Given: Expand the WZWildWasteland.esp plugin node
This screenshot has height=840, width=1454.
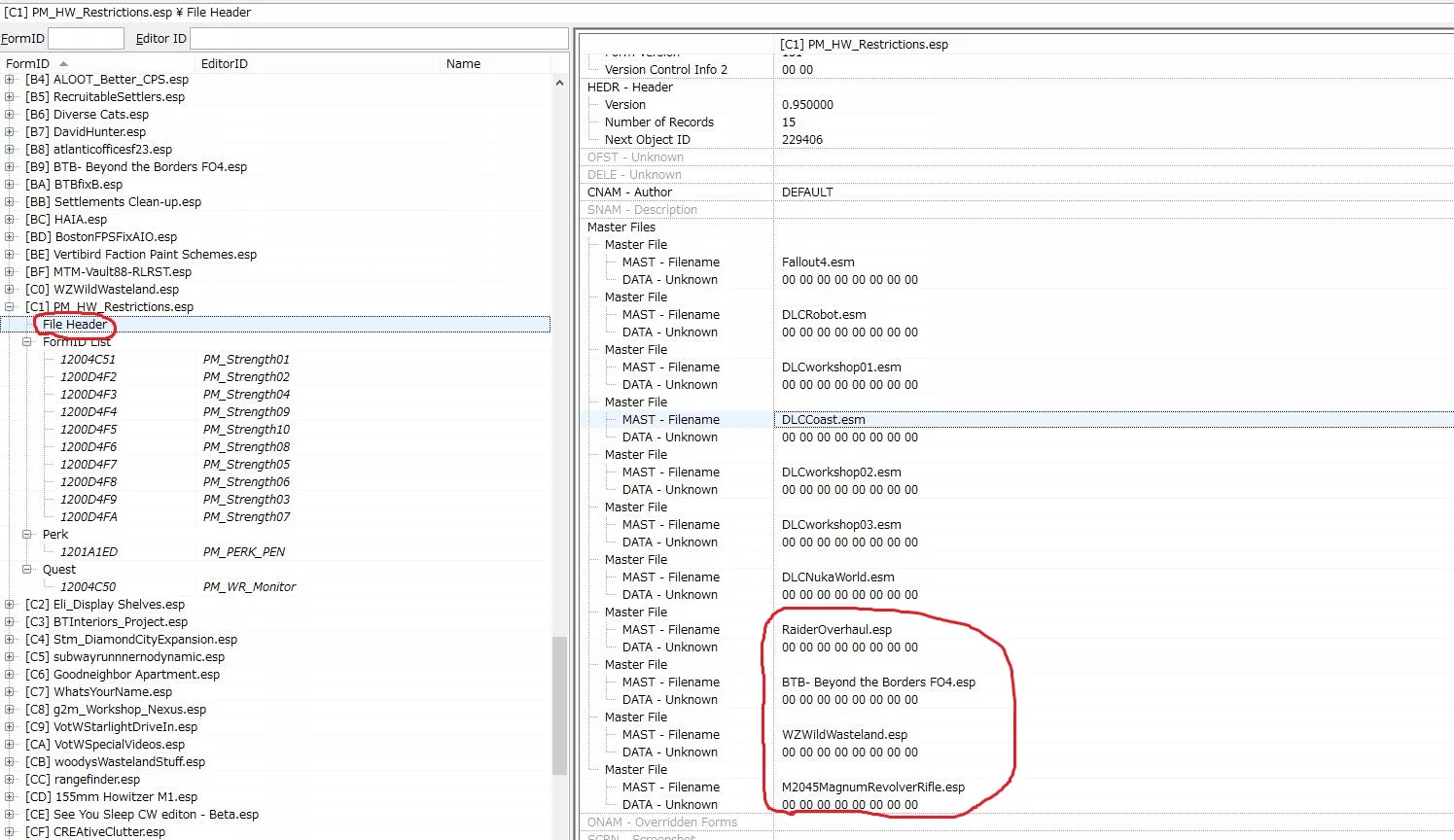Looking at the screenshot, I should tap(10, 290).
